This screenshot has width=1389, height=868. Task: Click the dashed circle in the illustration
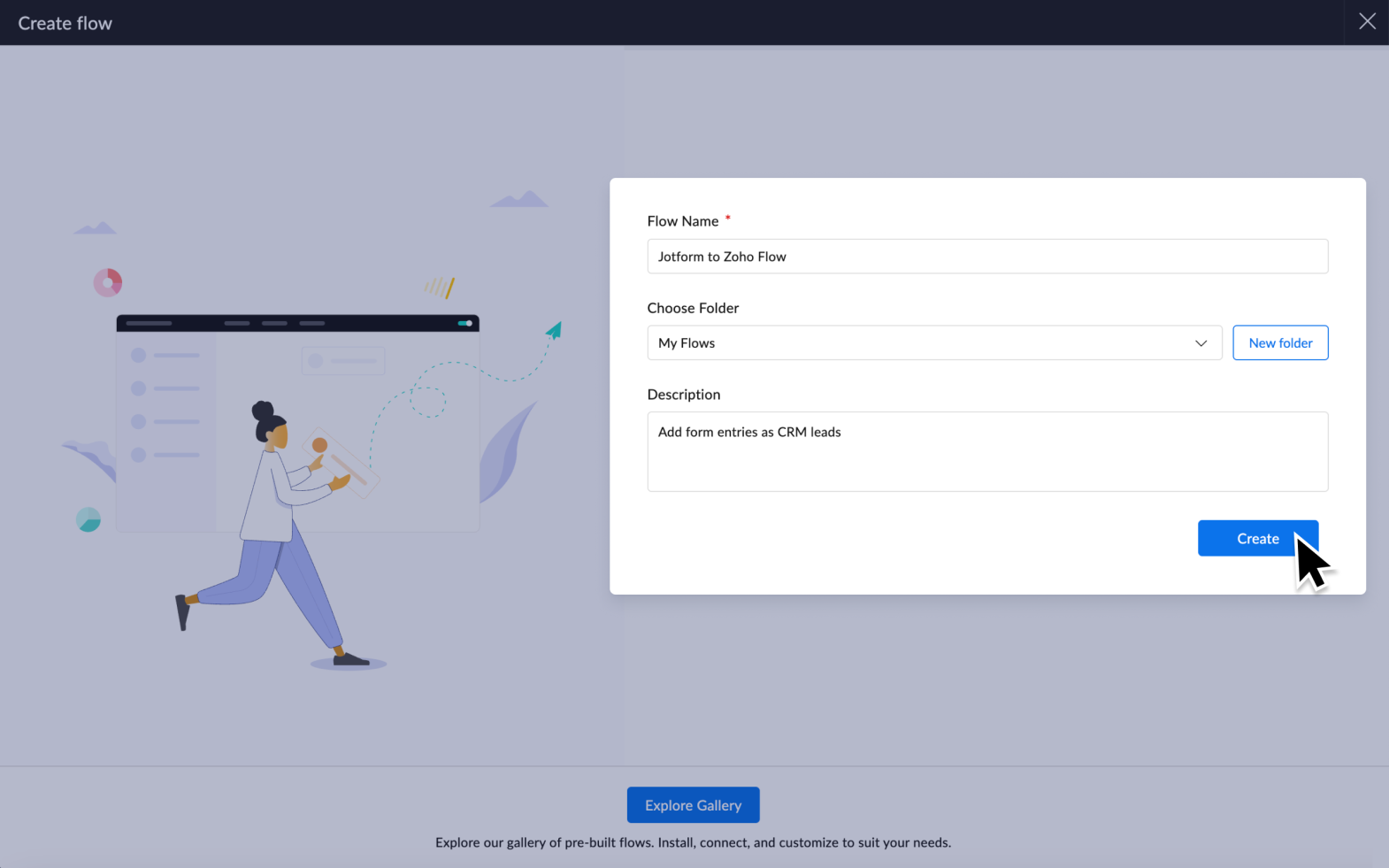coord(427,402)
